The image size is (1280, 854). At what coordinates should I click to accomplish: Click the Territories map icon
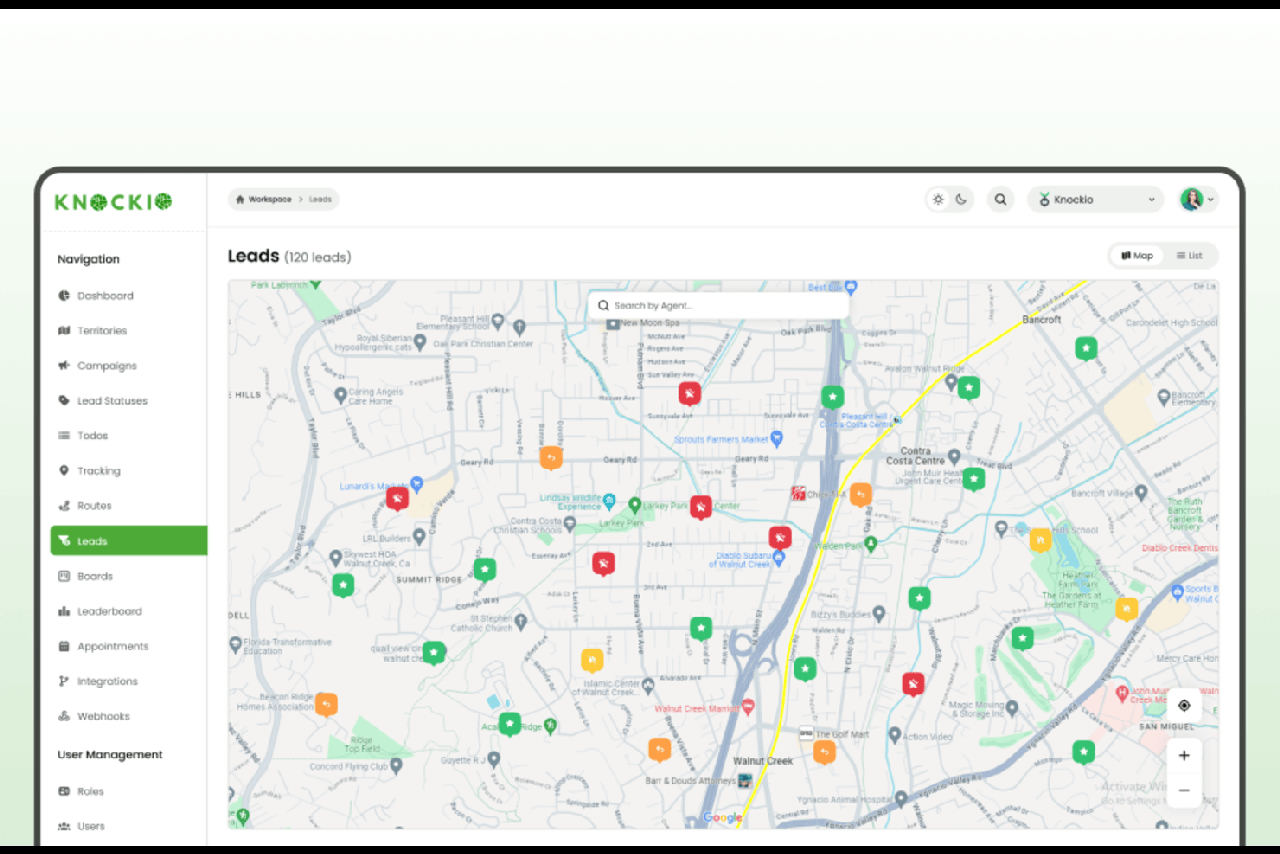click(64, 331)
